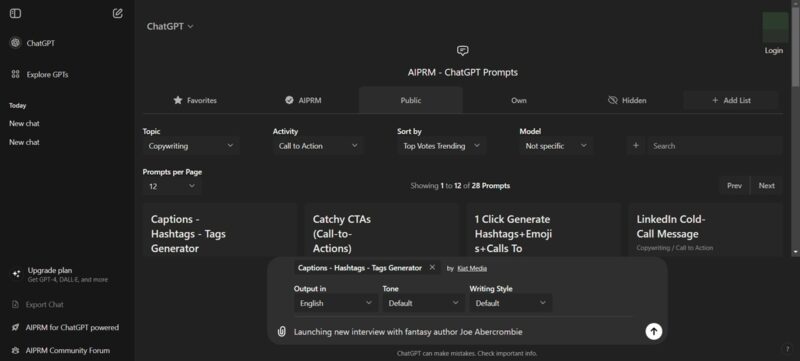Open the Kiat Media author link
800x361 pixels.
click(x=472, y=268)
